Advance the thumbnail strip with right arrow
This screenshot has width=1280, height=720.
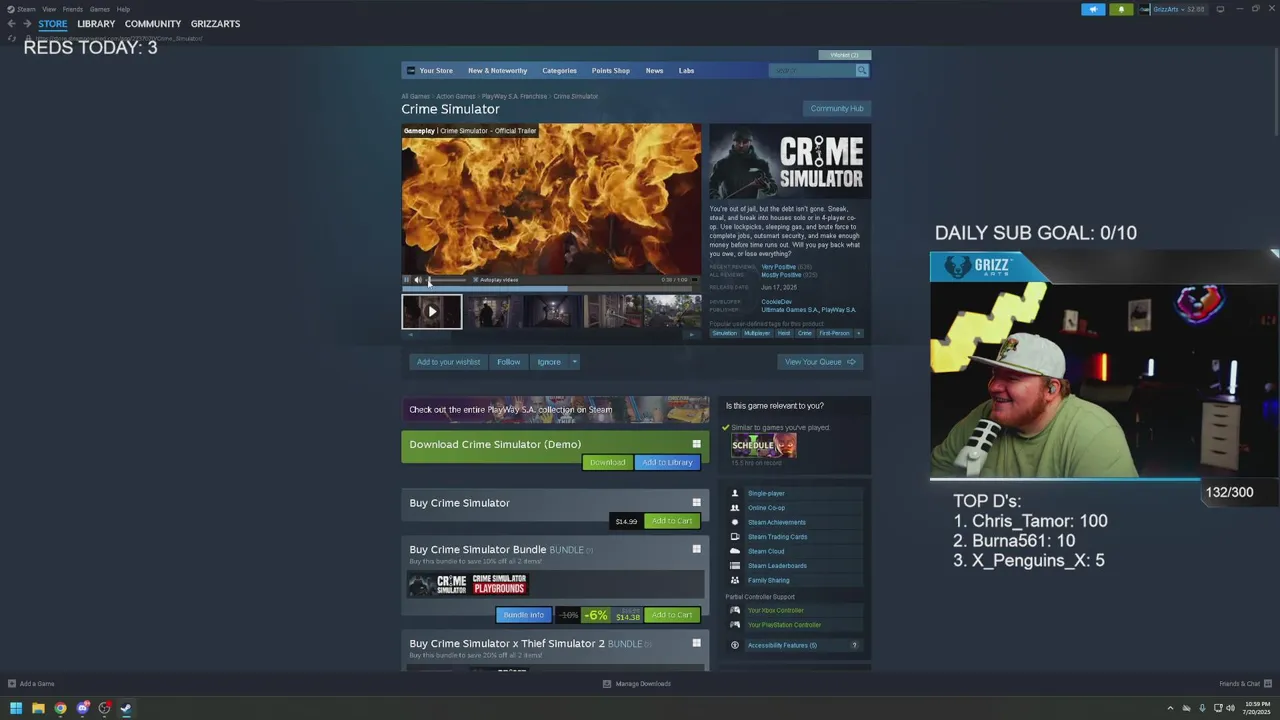[x=691, y=335]
